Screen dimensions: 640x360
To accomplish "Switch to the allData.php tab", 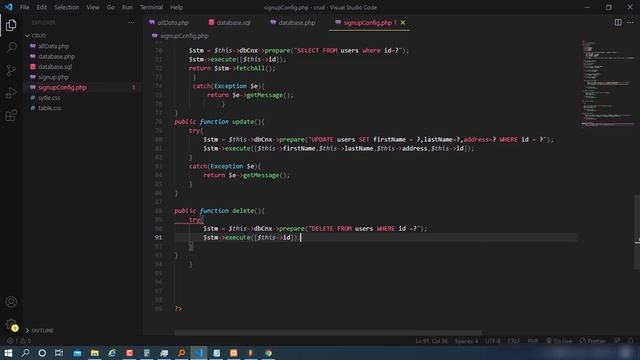I will click(x=172, y=23).
